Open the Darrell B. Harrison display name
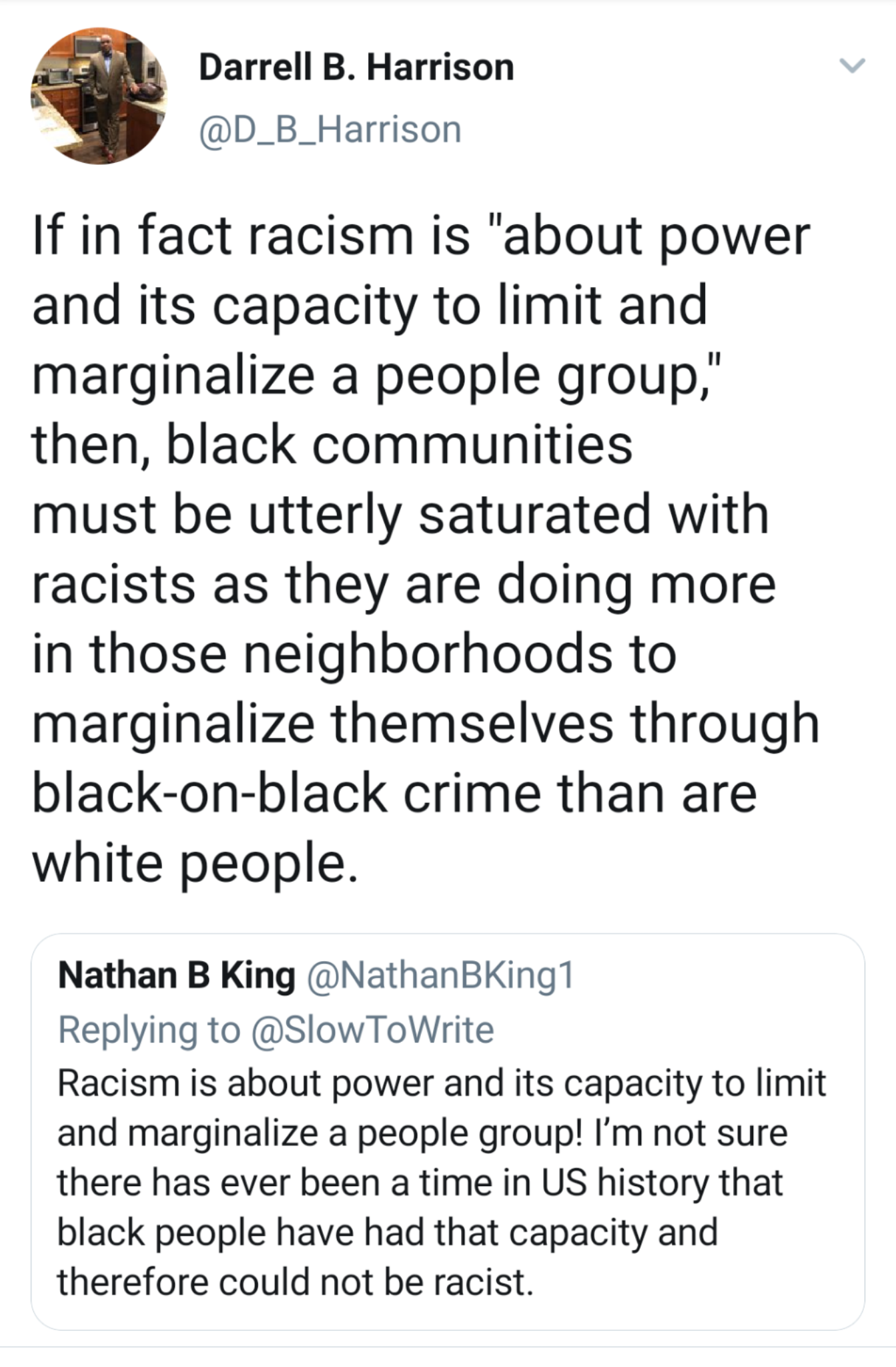 pos(356,67)
